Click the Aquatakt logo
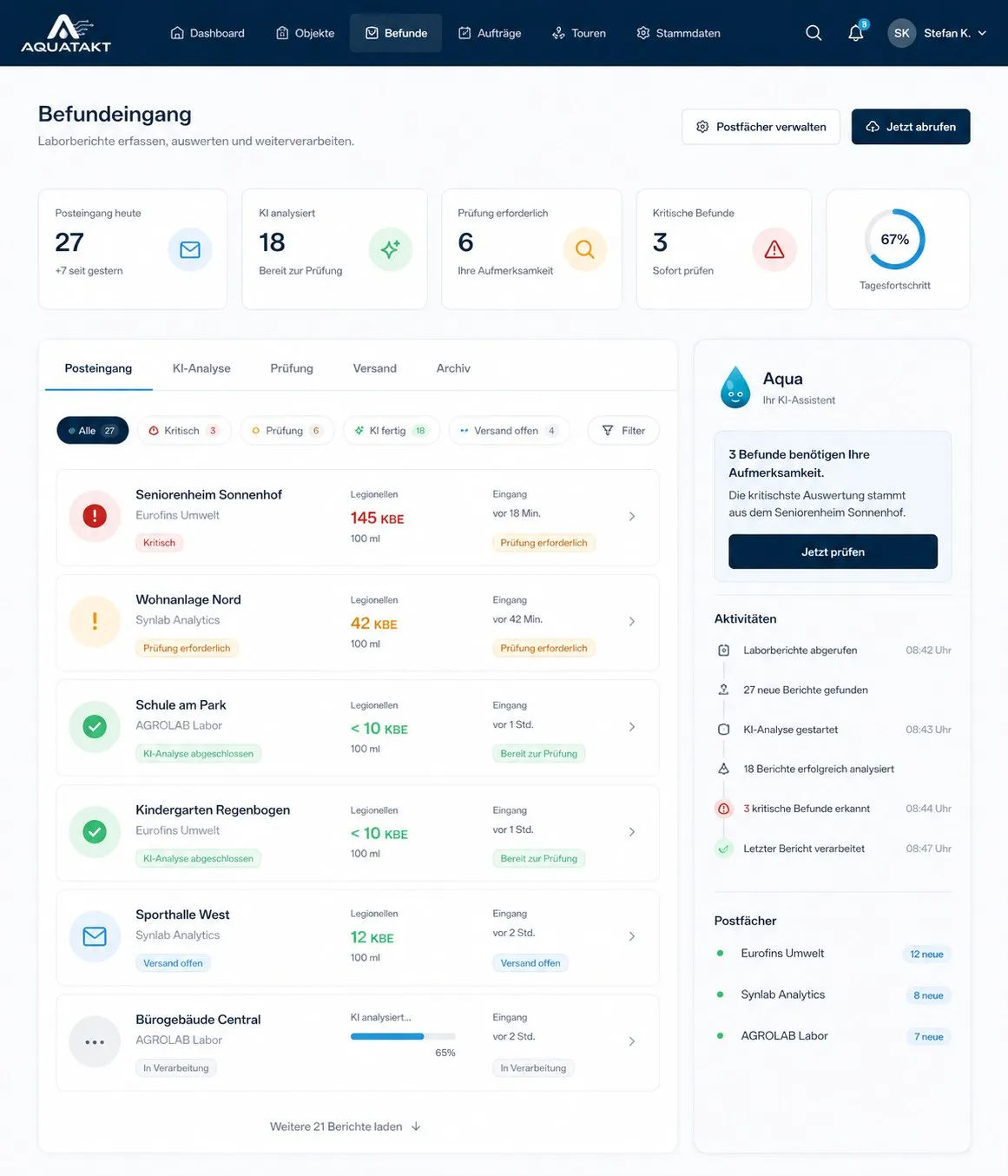This screenshot has height=1176, width=1008. (x=66, y=33)
